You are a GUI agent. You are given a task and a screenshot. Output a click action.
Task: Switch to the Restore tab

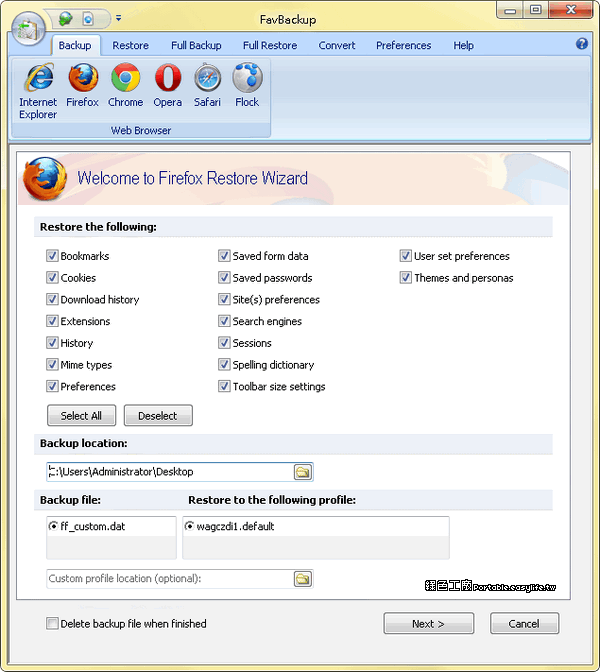point(131,45)
